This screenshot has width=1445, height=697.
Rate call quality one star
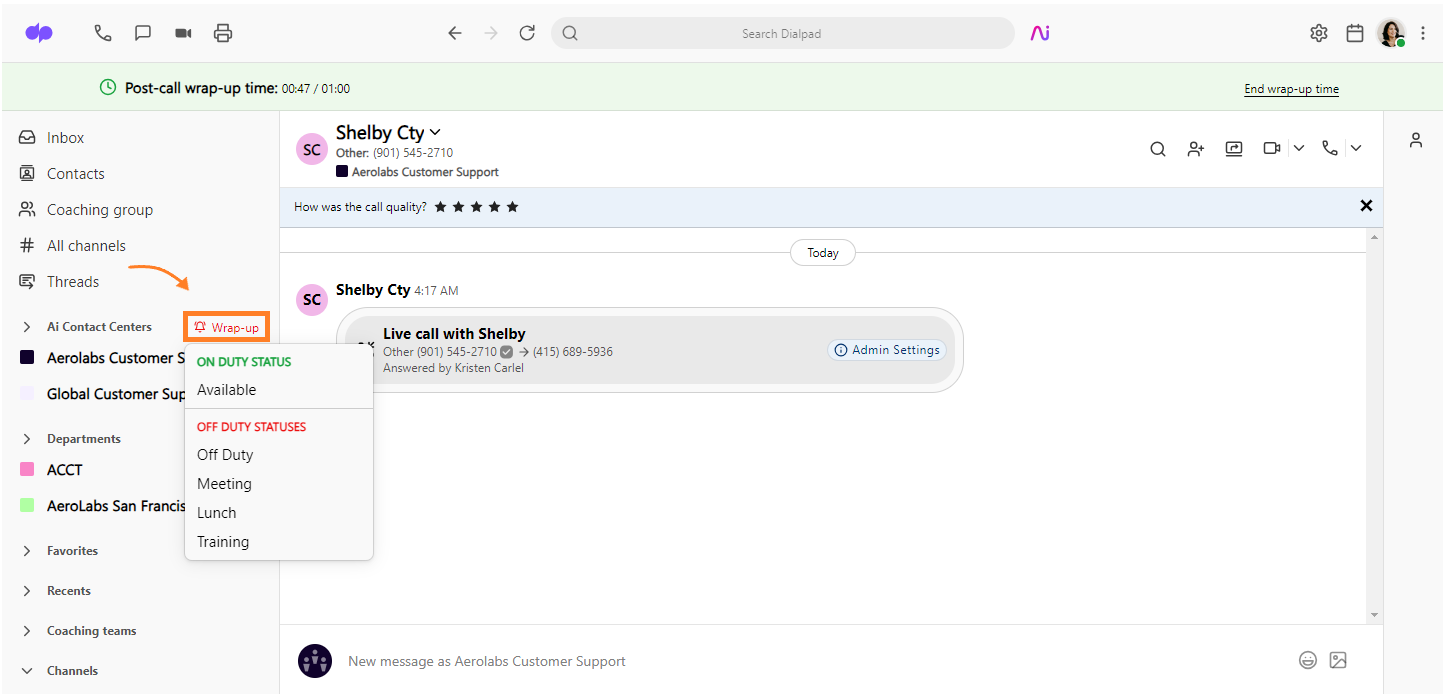coord(441,207)
